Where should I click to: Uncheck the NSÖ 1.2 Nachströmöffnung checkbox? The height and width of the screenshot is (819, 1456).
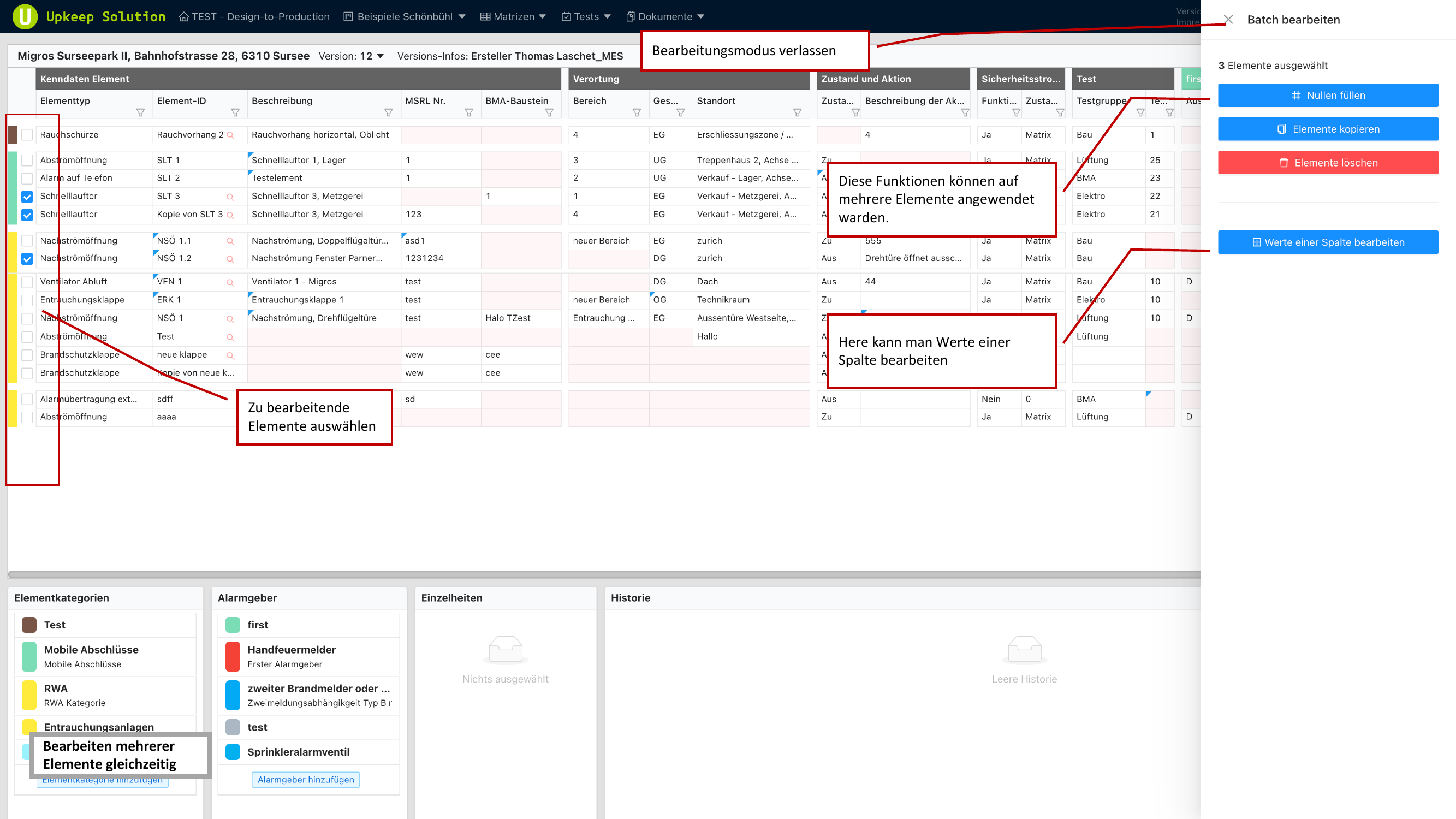click(x=27, y=259)
